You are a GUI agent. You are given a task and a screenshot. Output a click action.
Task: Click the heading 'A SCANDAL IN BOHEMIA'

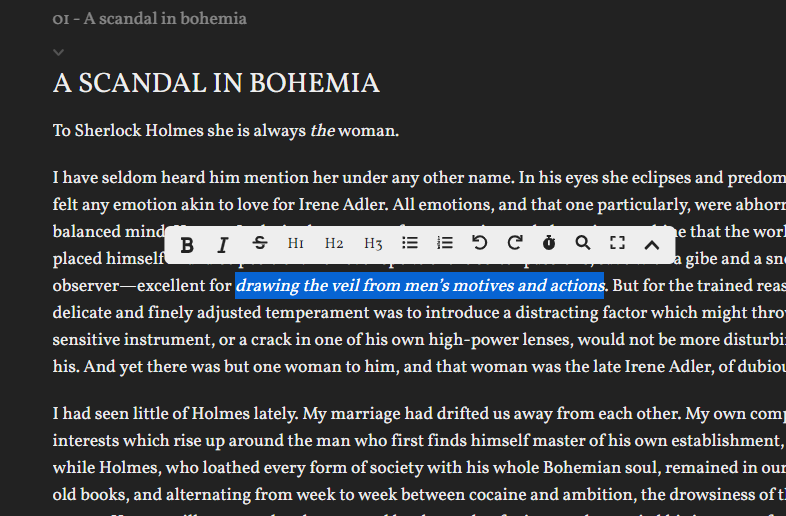(x=216, y=83)
